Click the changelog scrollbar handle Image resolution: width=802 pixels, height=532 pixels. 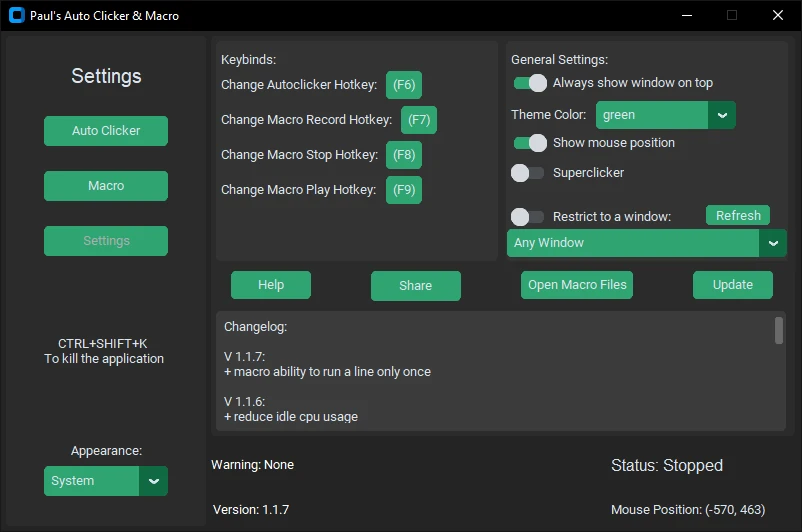778,330
